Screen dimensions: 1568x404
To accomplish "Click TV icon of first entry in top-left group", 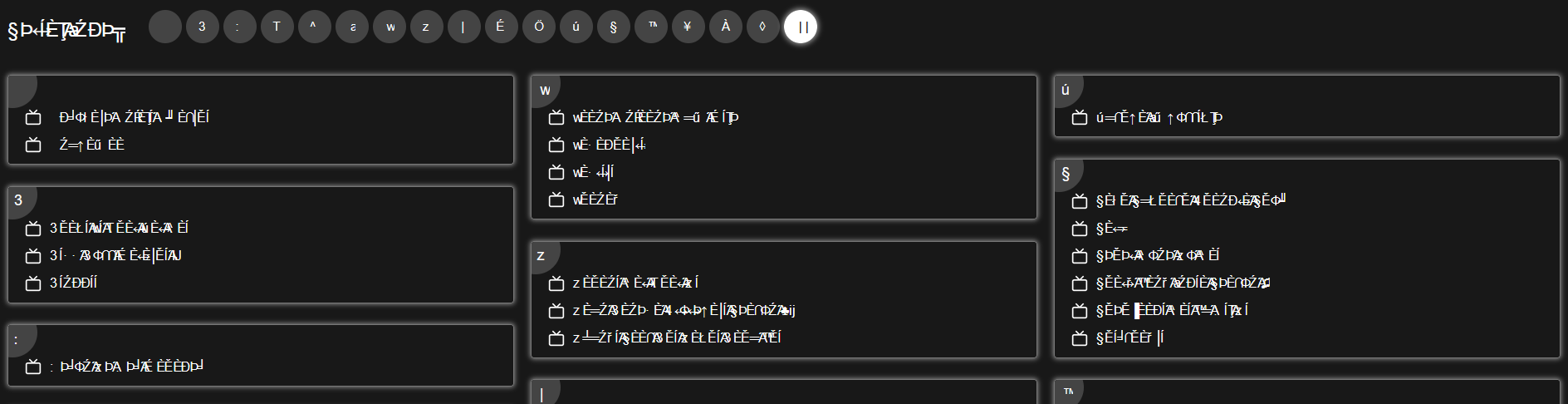I will (x=33, y=118).
